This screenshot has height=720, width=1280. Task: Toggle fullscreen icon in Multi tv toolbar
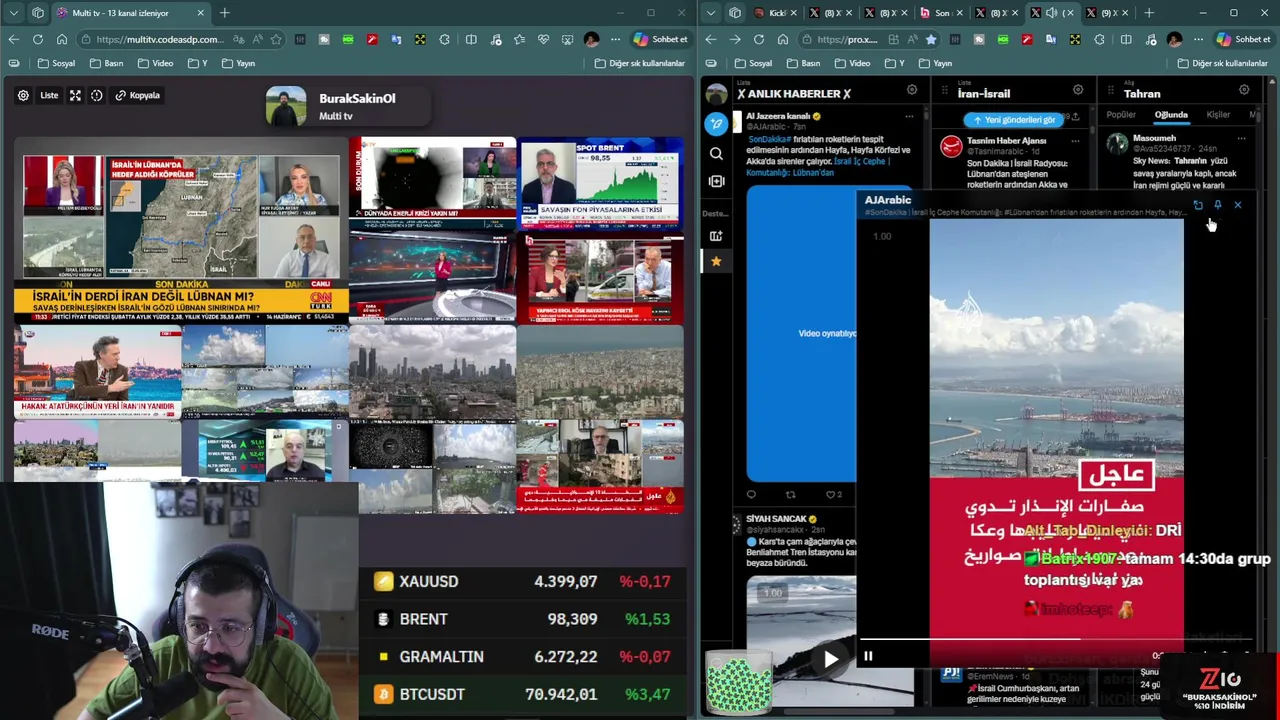(75, 96)
